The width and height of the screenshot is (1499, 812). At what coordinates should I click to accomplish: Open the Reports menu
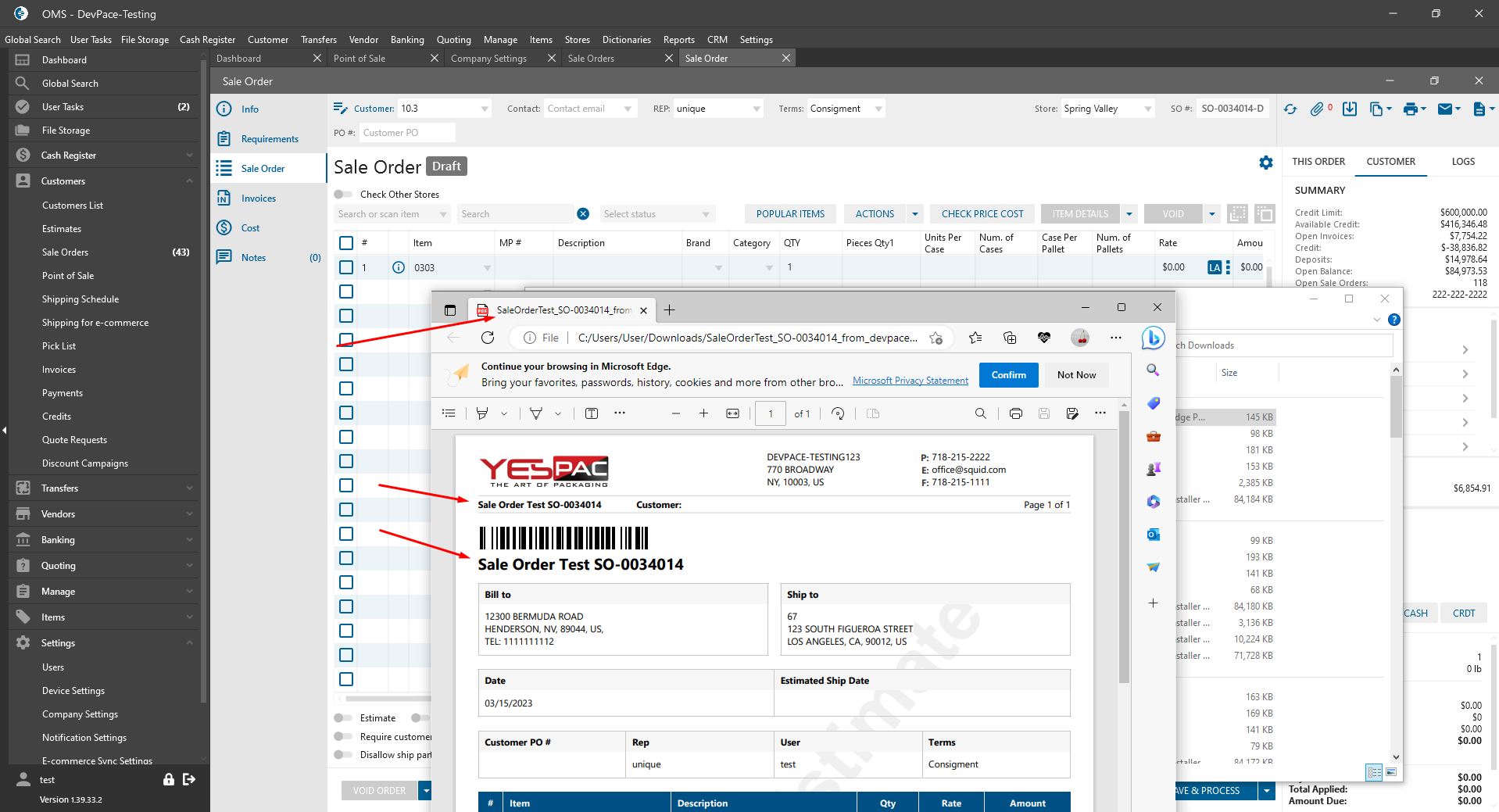coord(678,40)
